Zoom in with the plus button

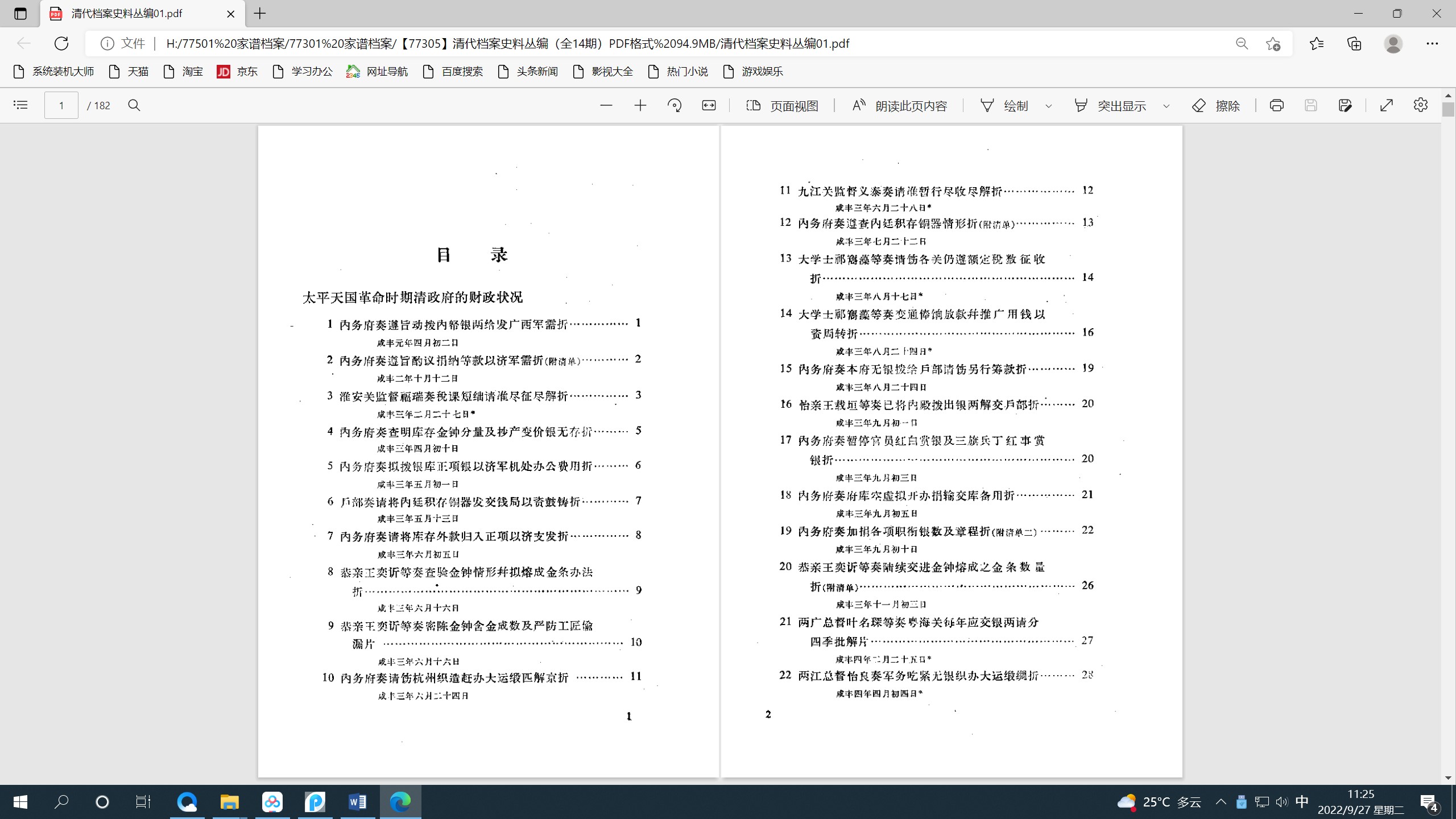(640, 105)
